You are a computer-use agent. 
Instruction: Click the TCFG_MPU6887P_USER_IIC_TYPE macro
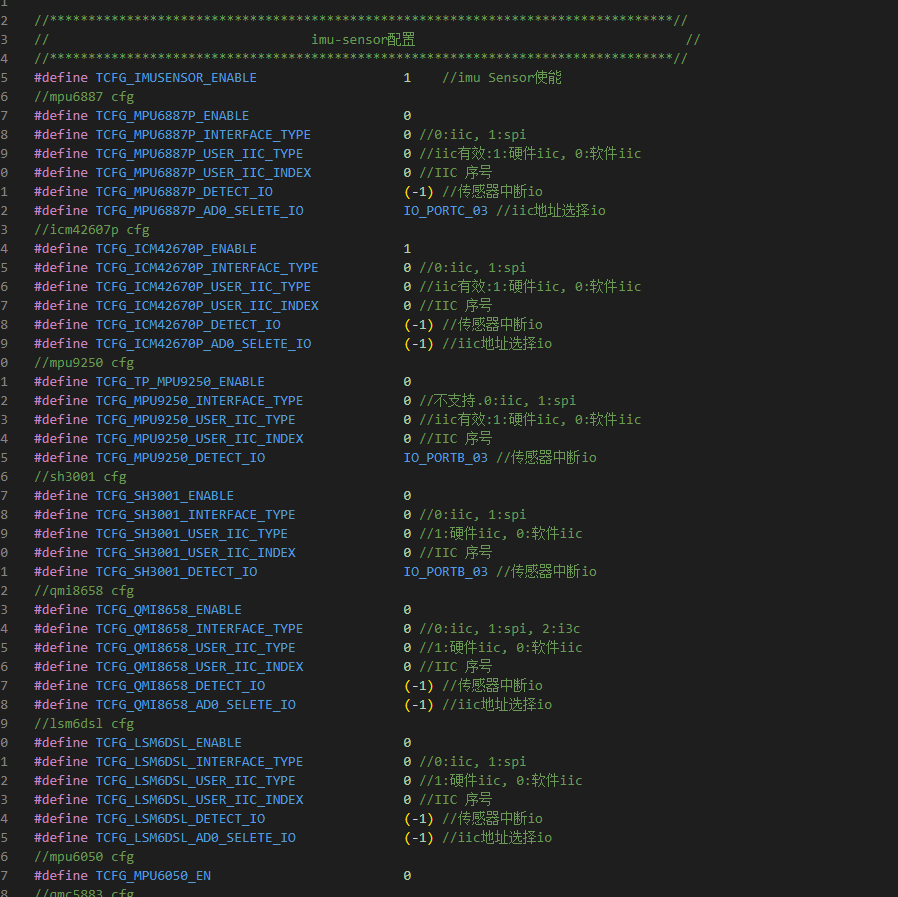199,154
